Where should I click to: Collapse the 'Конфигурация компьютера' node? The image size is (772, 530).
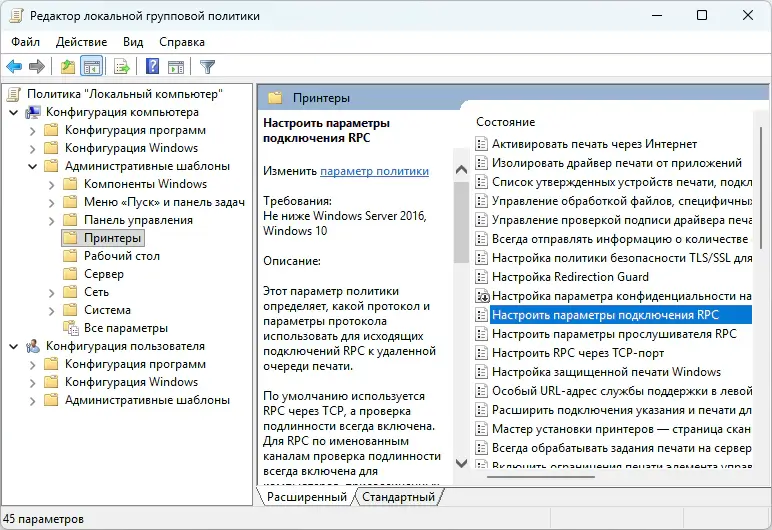[14, 112]
